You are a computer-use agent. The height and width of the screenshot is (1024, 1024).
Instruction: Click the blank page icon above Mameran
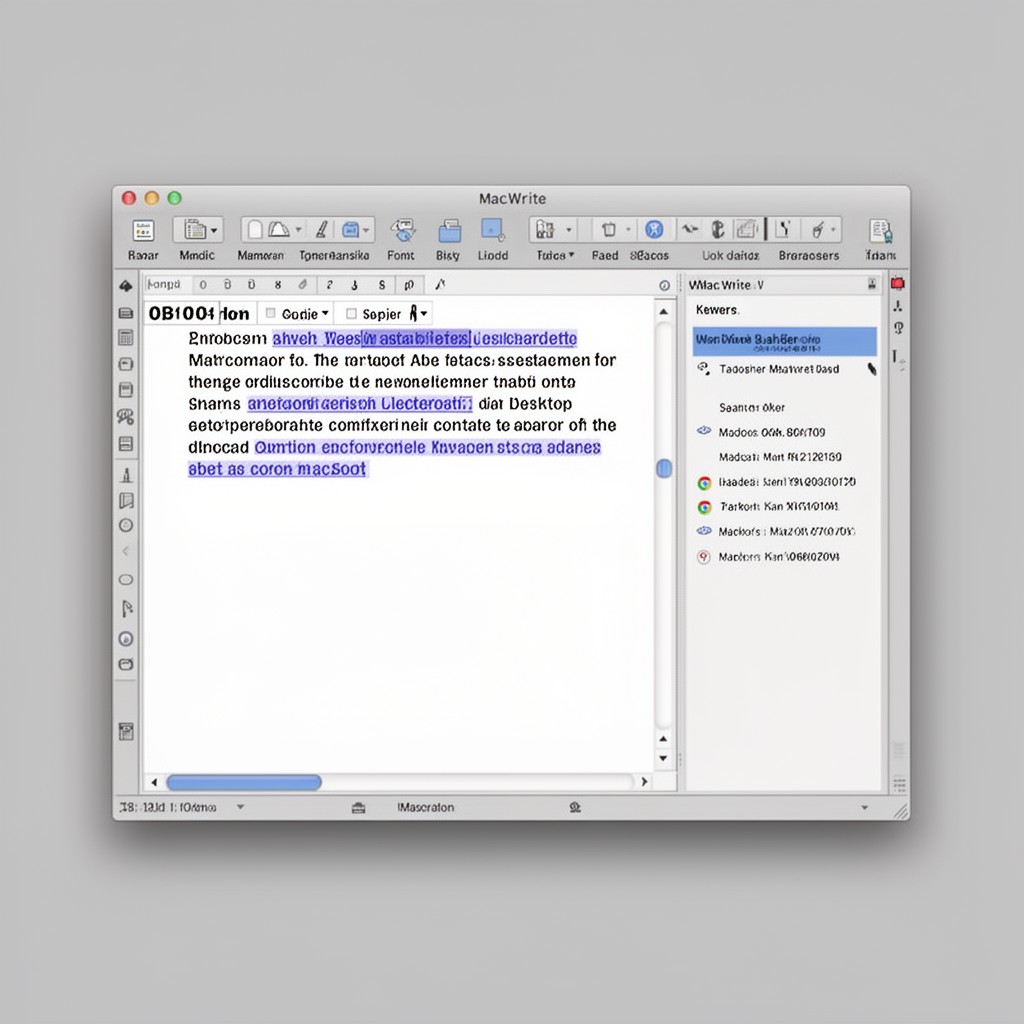tap(255, 229)
